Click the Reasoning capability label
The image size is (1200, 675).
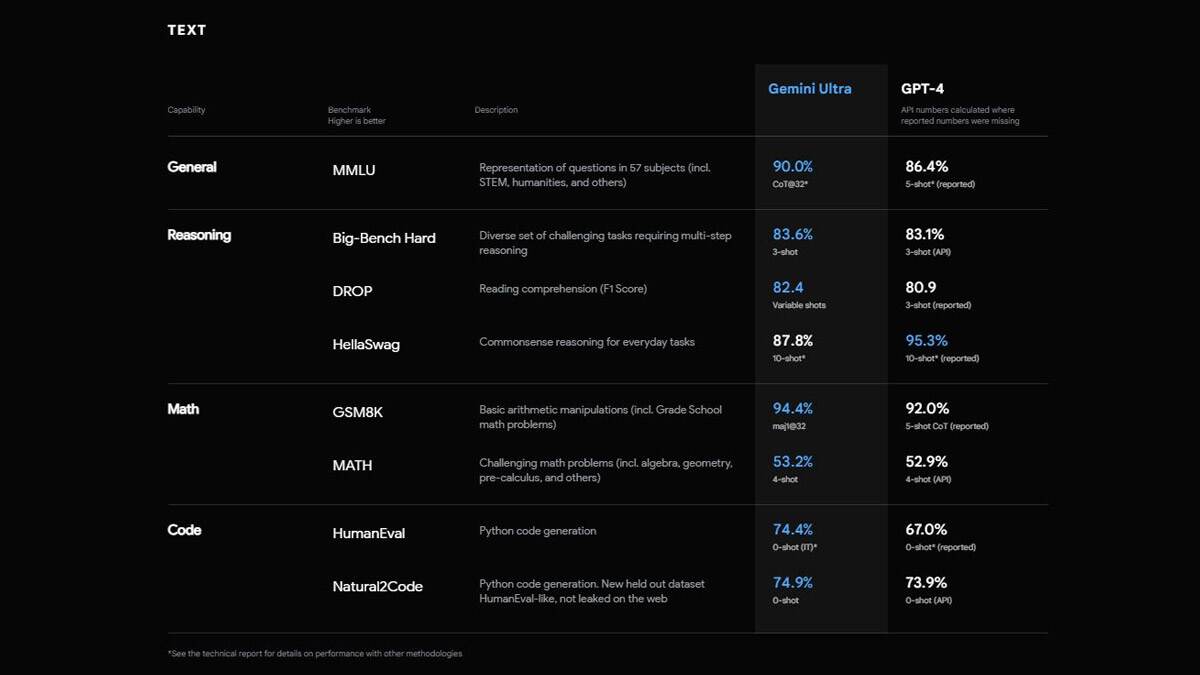(199, 235)
